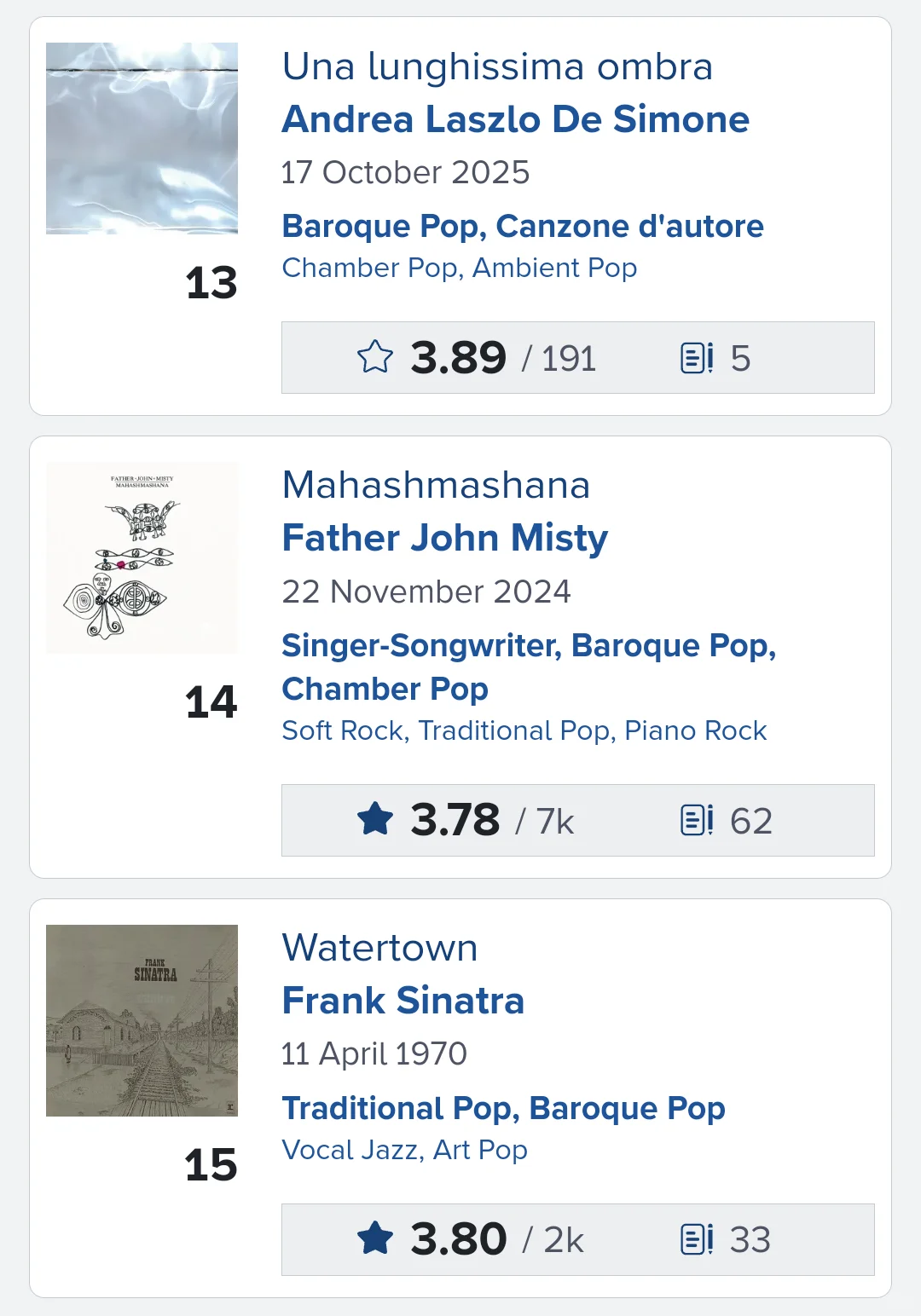Browse the Piano Rock secondary genre

[x=695, y=730]
